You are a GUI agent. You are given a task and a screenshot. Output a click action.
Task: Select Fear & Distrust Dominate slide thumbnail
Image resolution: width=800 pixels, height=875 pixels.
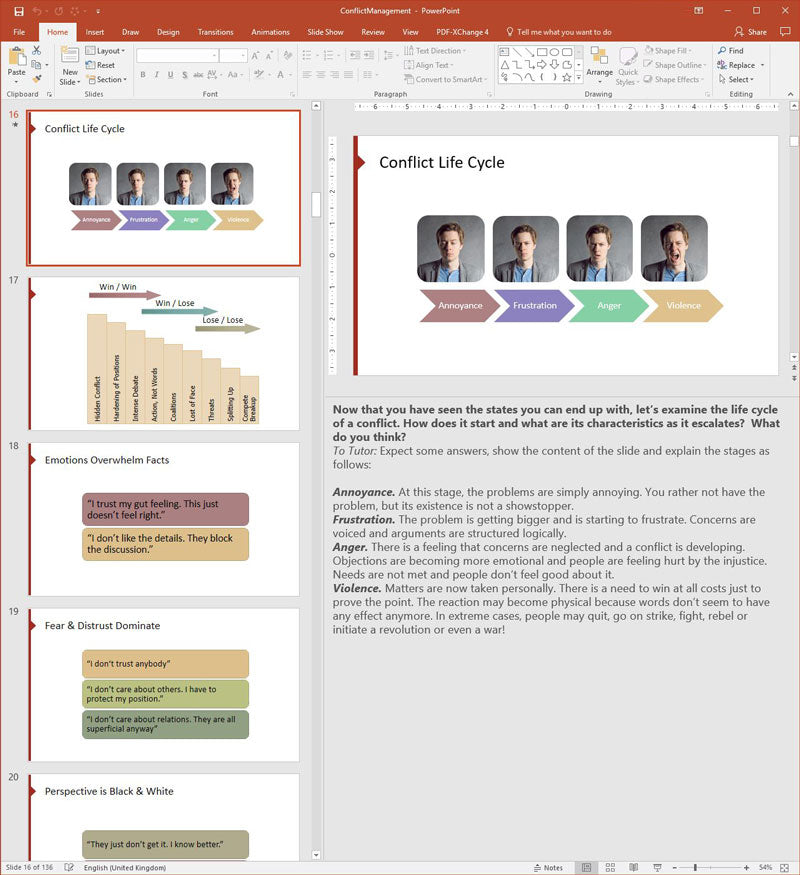tap(164, 685)
